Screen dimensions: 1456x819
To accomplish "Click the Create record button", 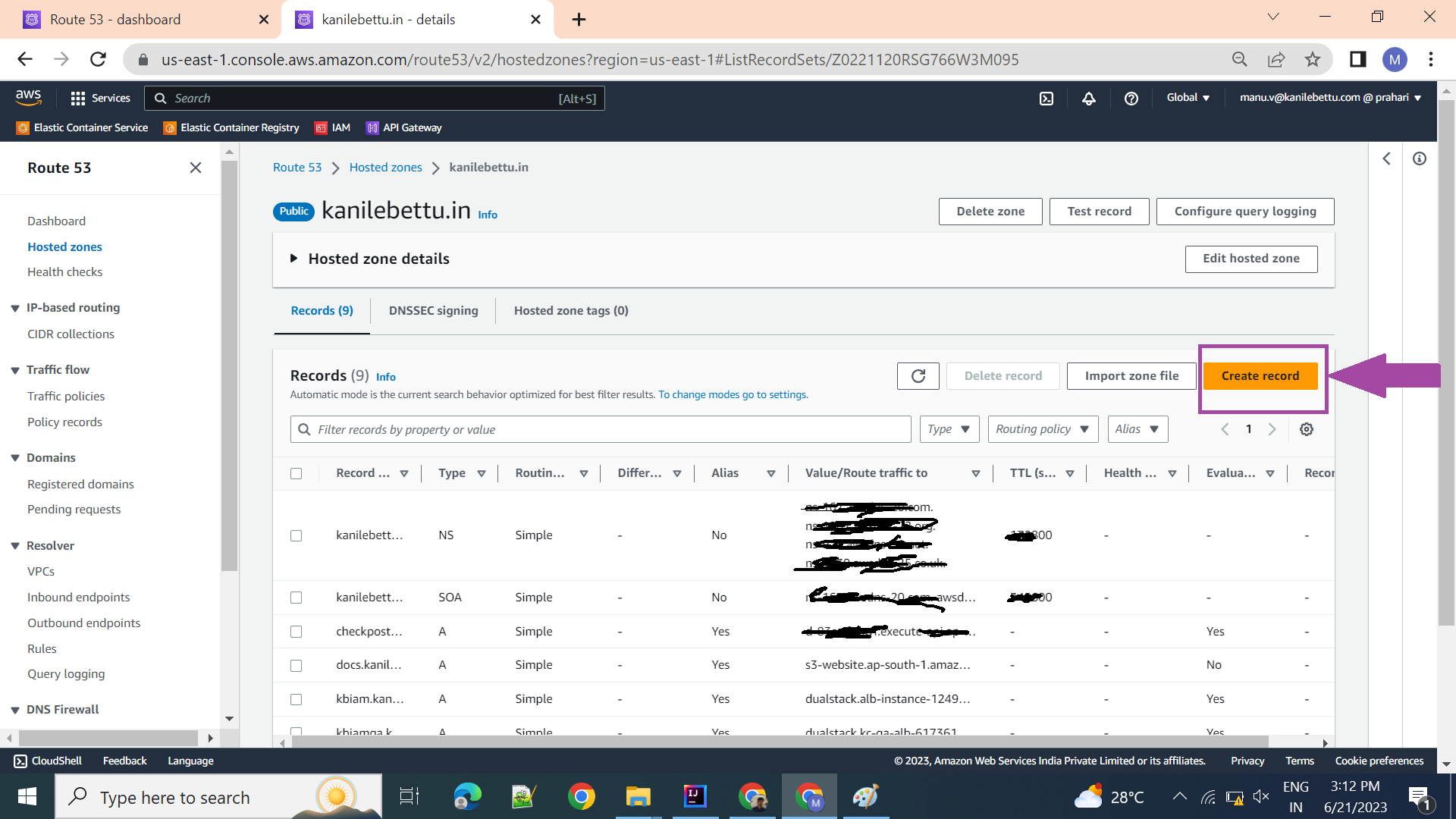I will pyautogui.click(x=1260, y=376).
